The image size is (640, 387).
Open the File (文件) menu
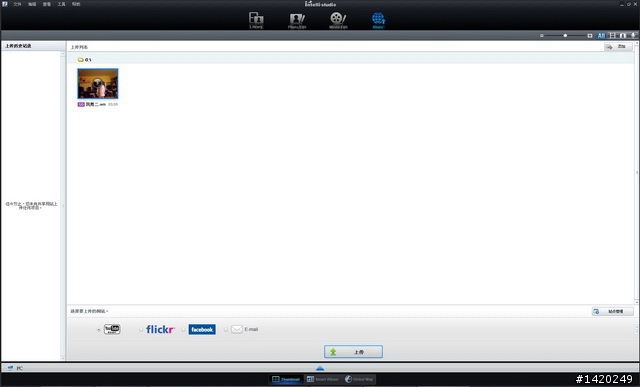coord(17,4)
